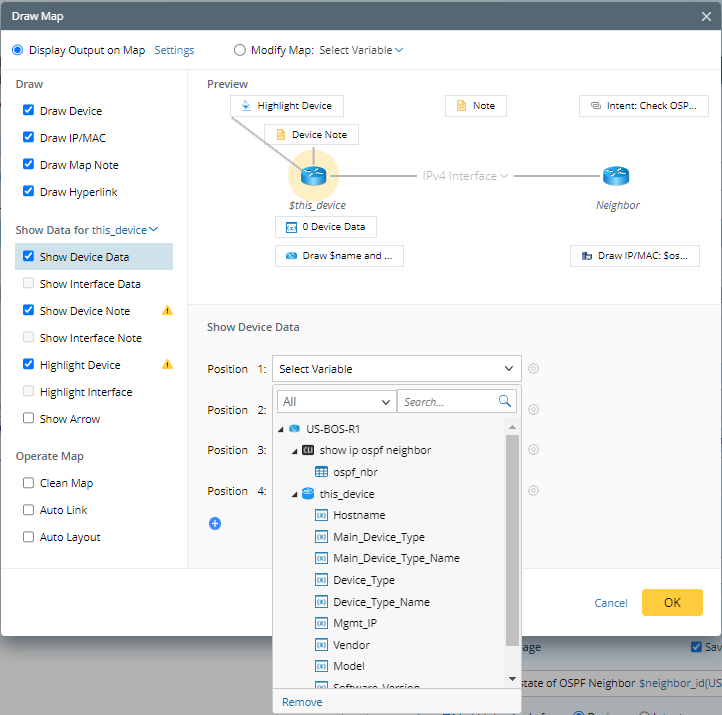Click the $this_device router icon in preview
Viewport: 722px width, 715px height.
pyautogui.click(x=314, y=176)
